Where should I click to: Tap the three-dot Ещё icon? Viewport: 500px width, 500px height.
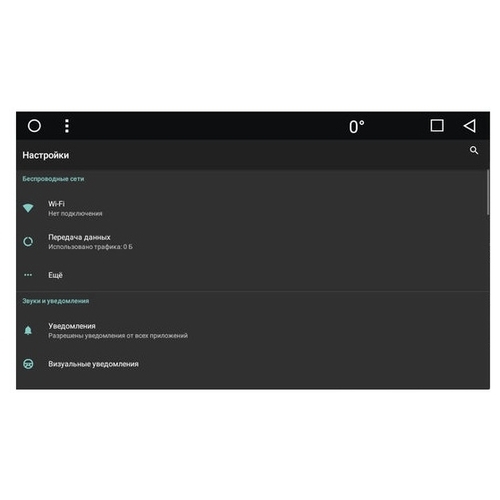28,275
